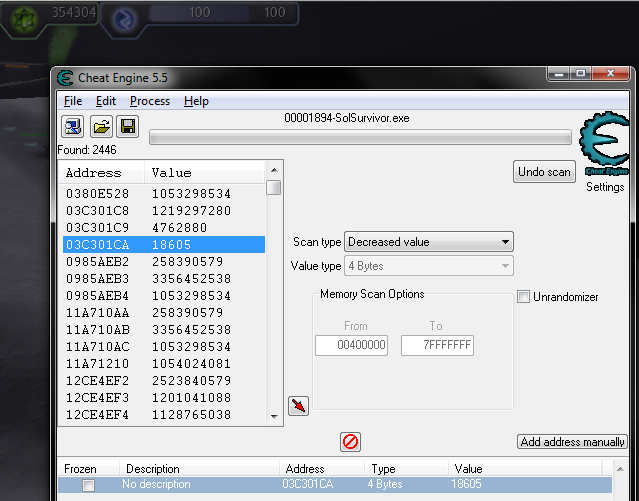Toggle Frozen checkbox for address 03C301CA

coord(88,485)
